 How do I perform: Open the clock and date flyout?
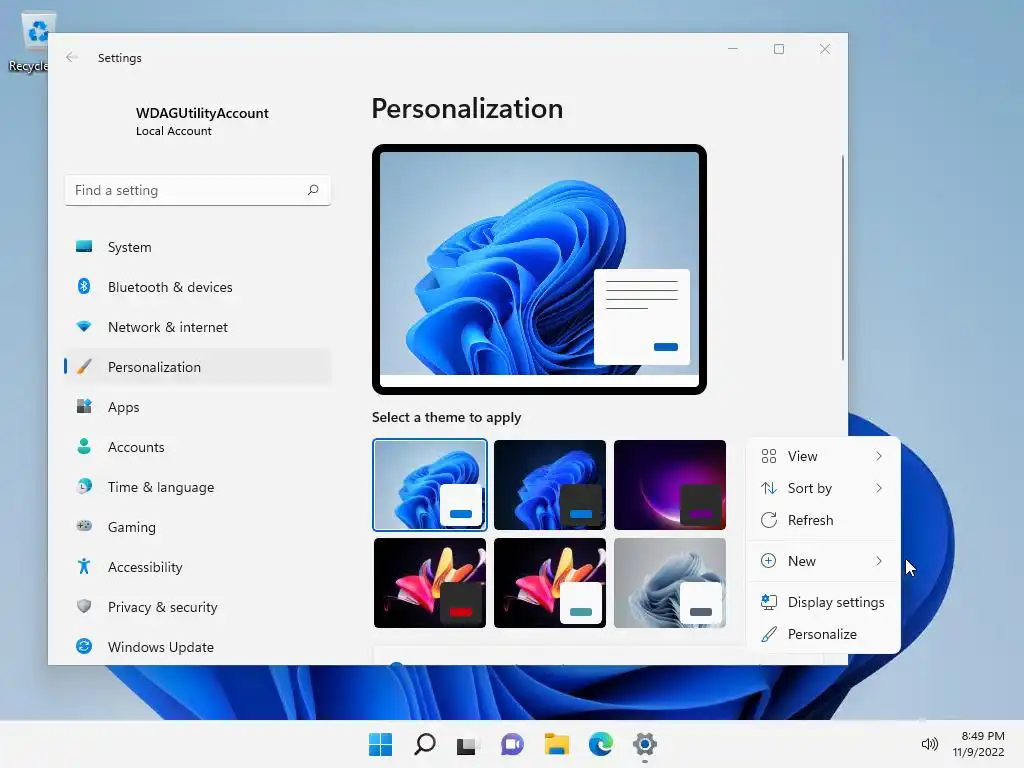[x=978, y=744]
